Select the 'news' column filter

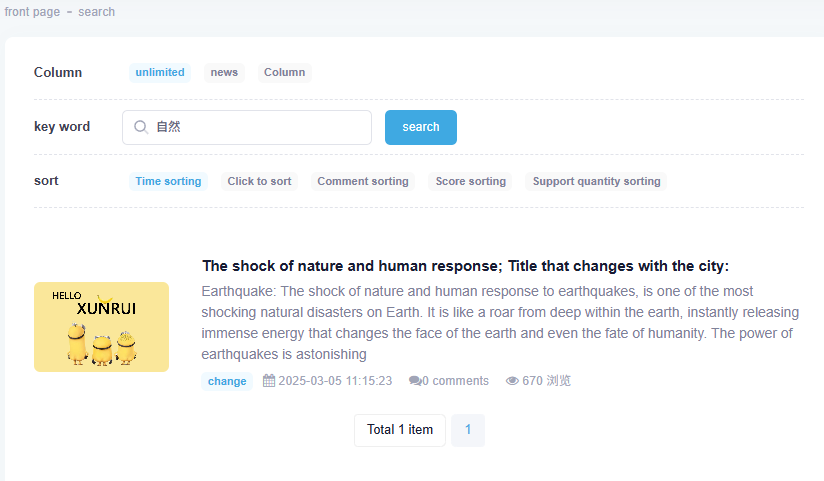224,72
